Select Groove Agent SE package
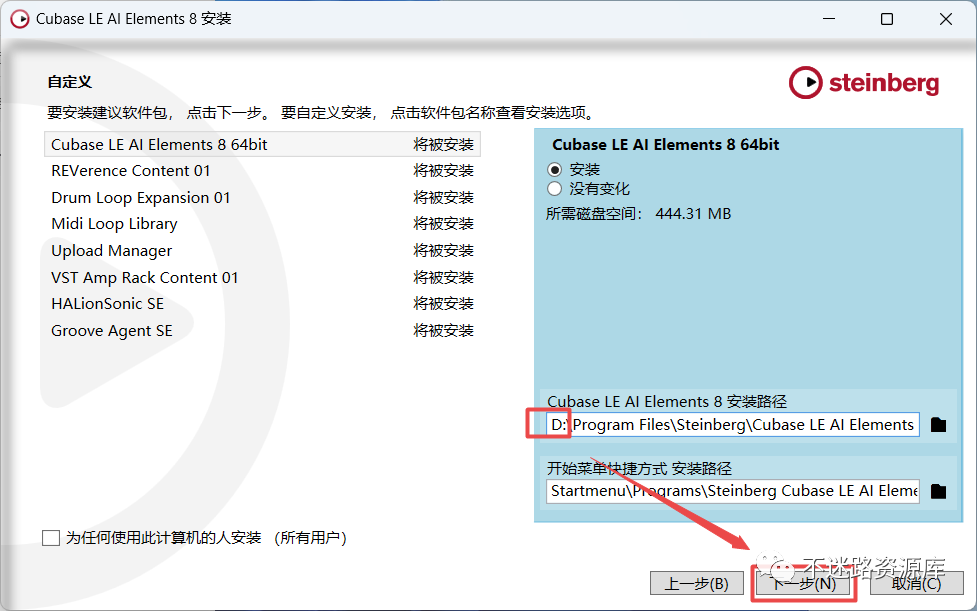The image size is (977, 611). click(262, 330)
